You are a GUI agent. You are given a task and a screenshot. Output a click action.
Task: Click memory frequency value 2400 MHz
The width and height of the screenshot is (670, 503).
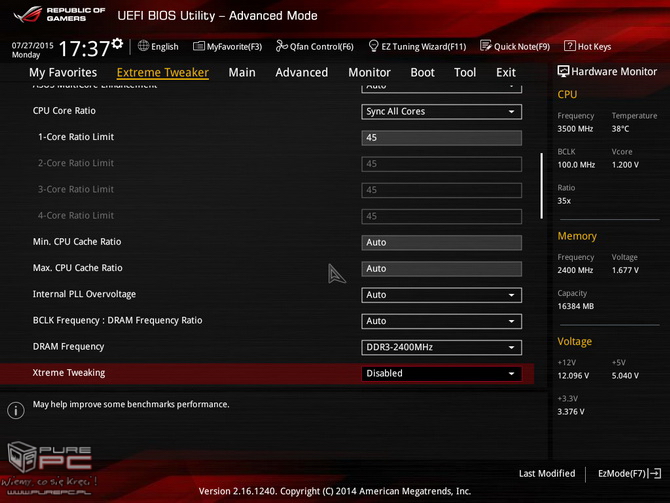[575, 270]
